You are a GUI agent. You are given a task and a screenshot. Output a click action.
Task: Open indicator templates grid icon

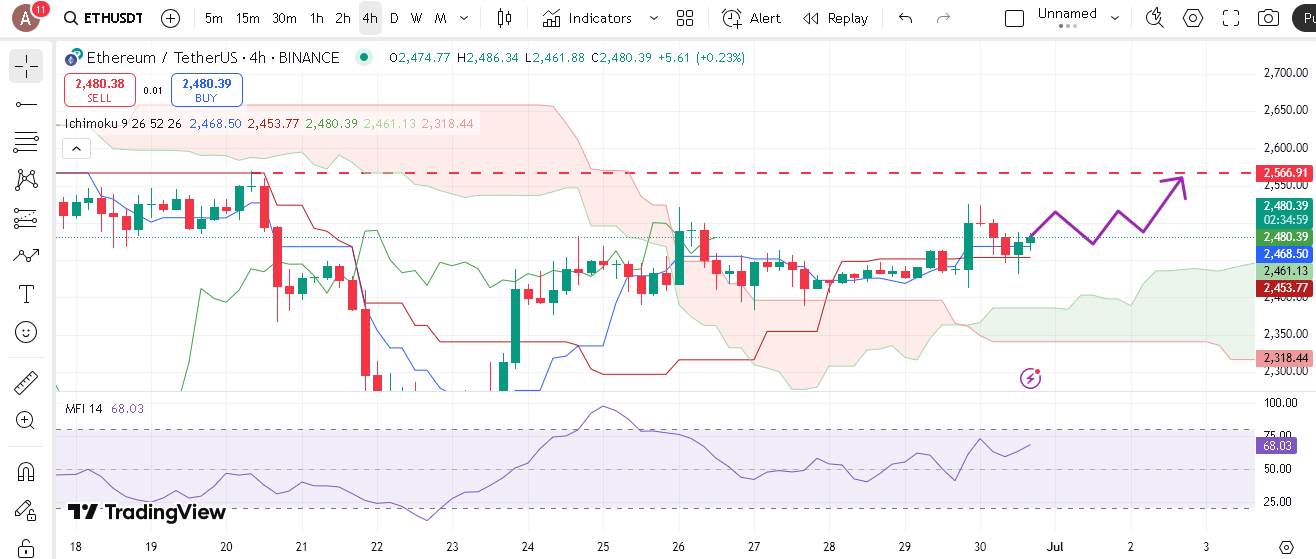pos(685,18)
